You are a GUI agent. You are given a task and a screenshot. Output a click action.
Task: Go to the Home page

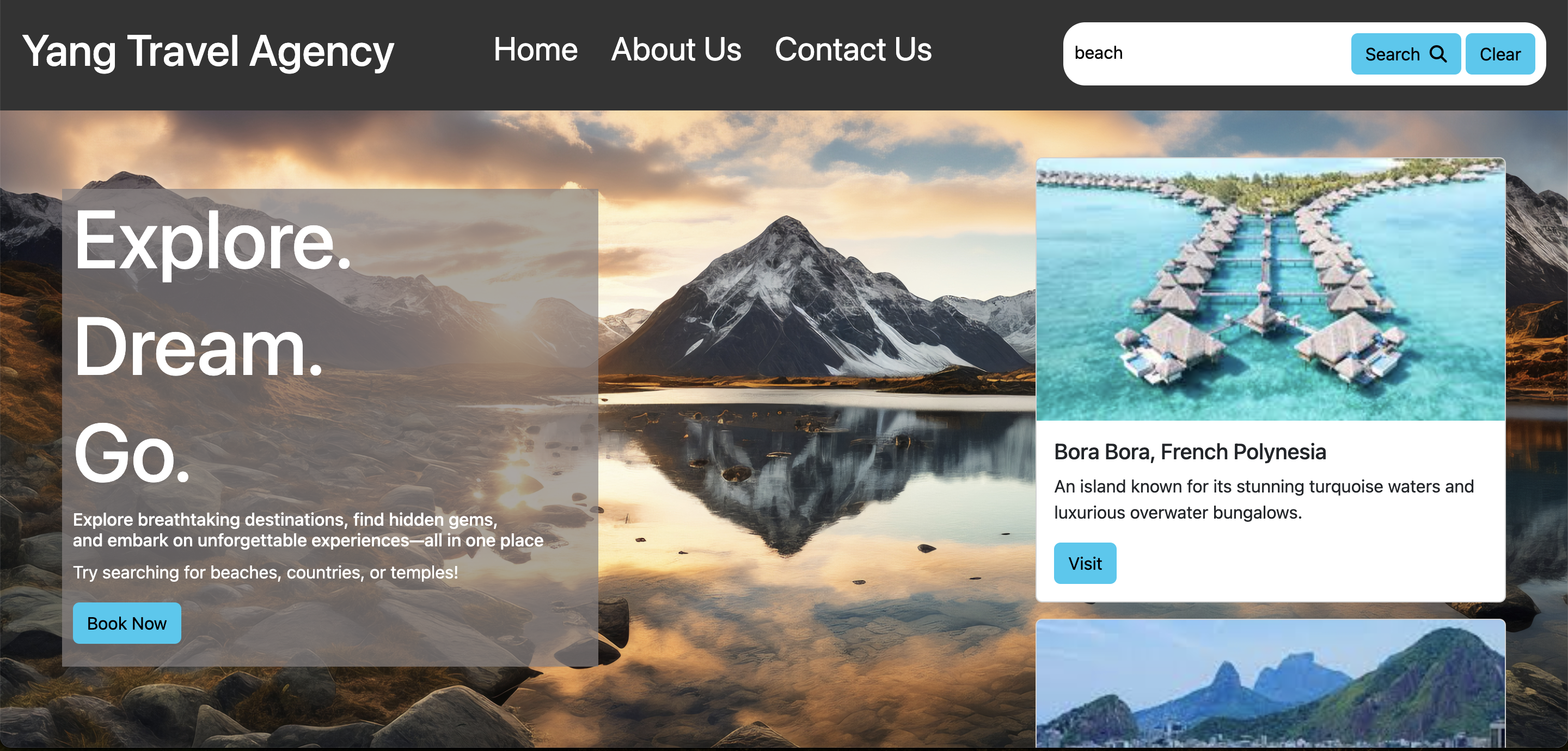[x=535, y=50]
